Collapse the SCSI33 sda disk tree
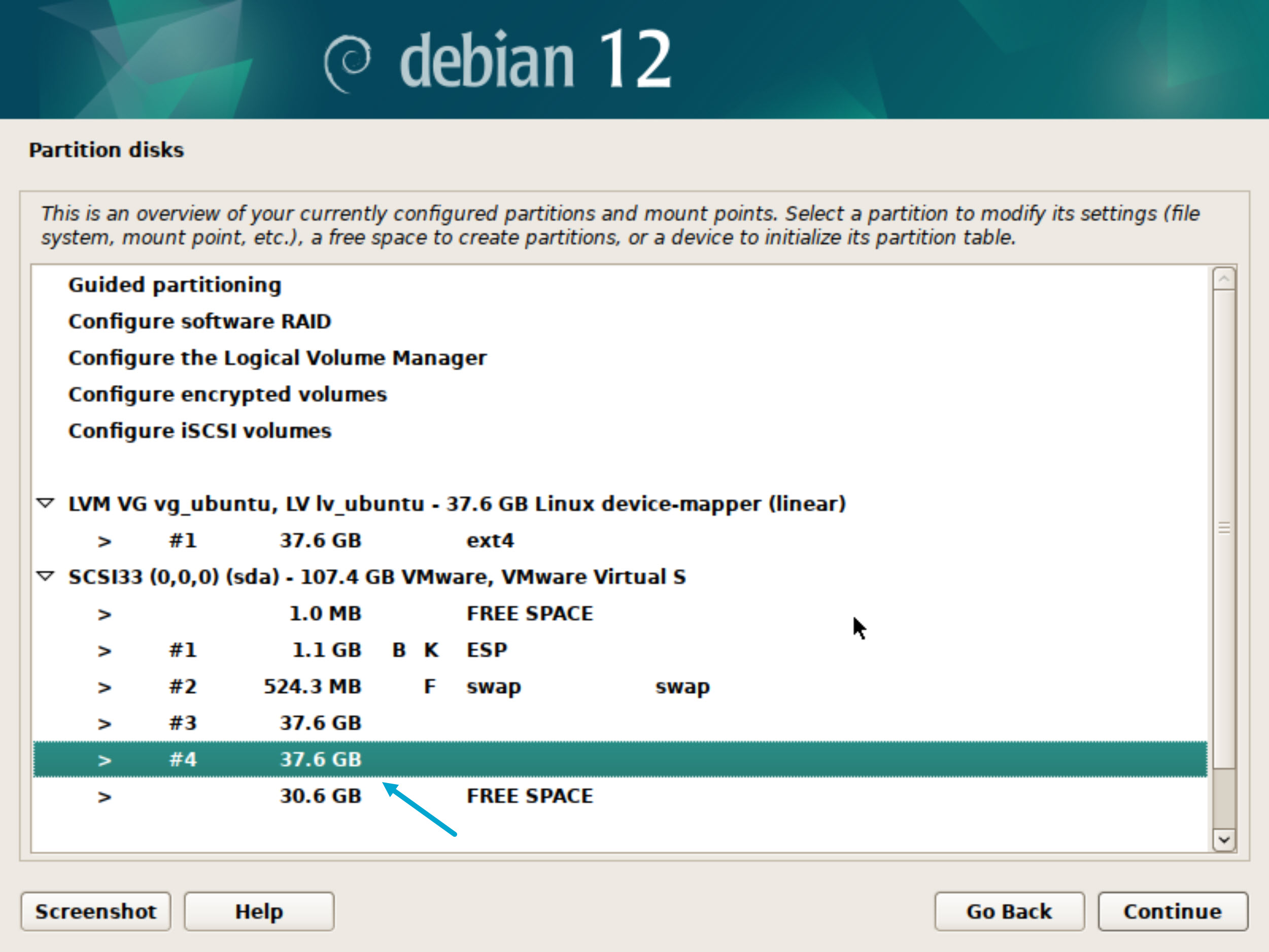 pyautogui.click(x=45, y=576)
